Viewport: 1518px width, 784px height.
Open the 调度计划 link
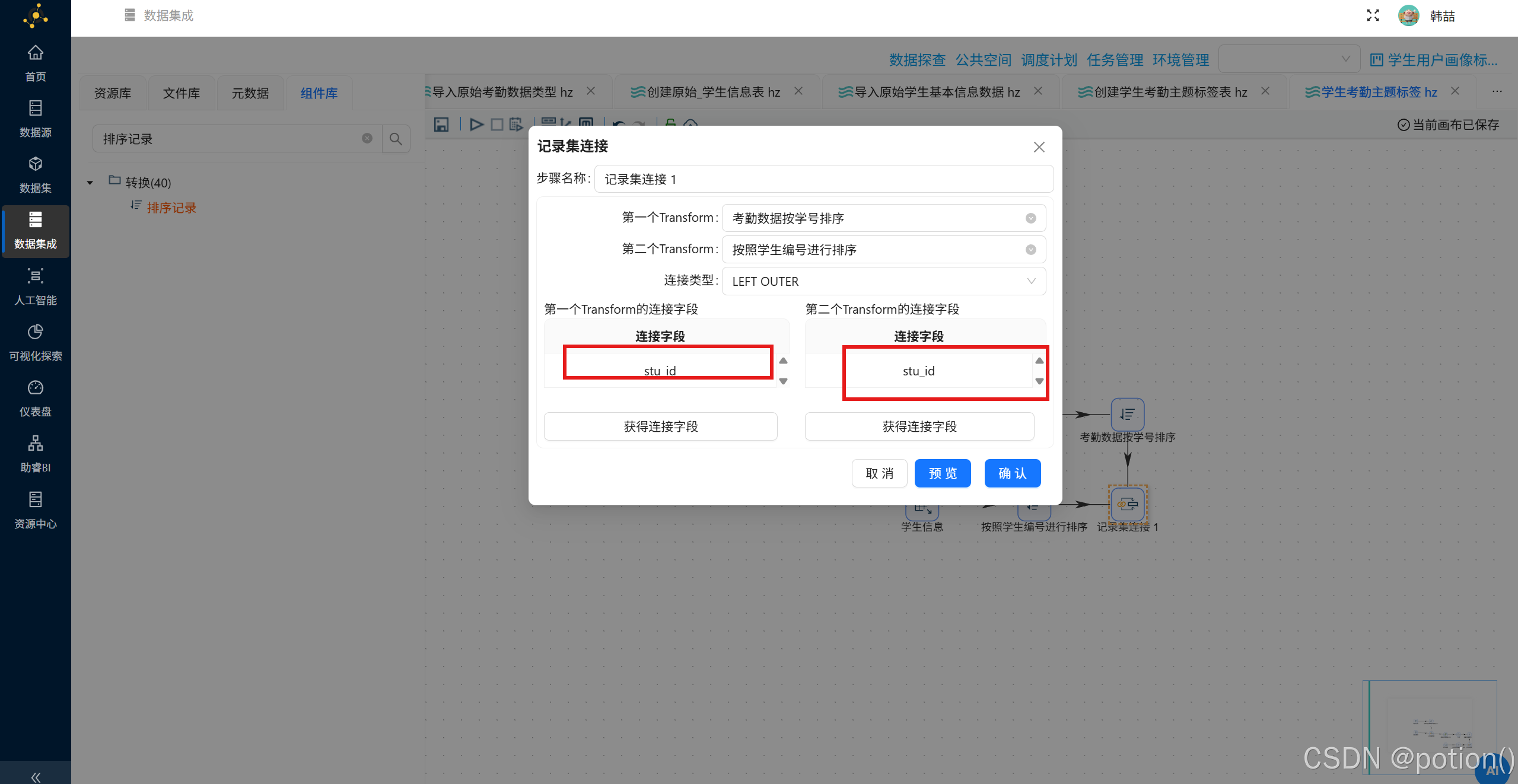tap(1049, 60)
